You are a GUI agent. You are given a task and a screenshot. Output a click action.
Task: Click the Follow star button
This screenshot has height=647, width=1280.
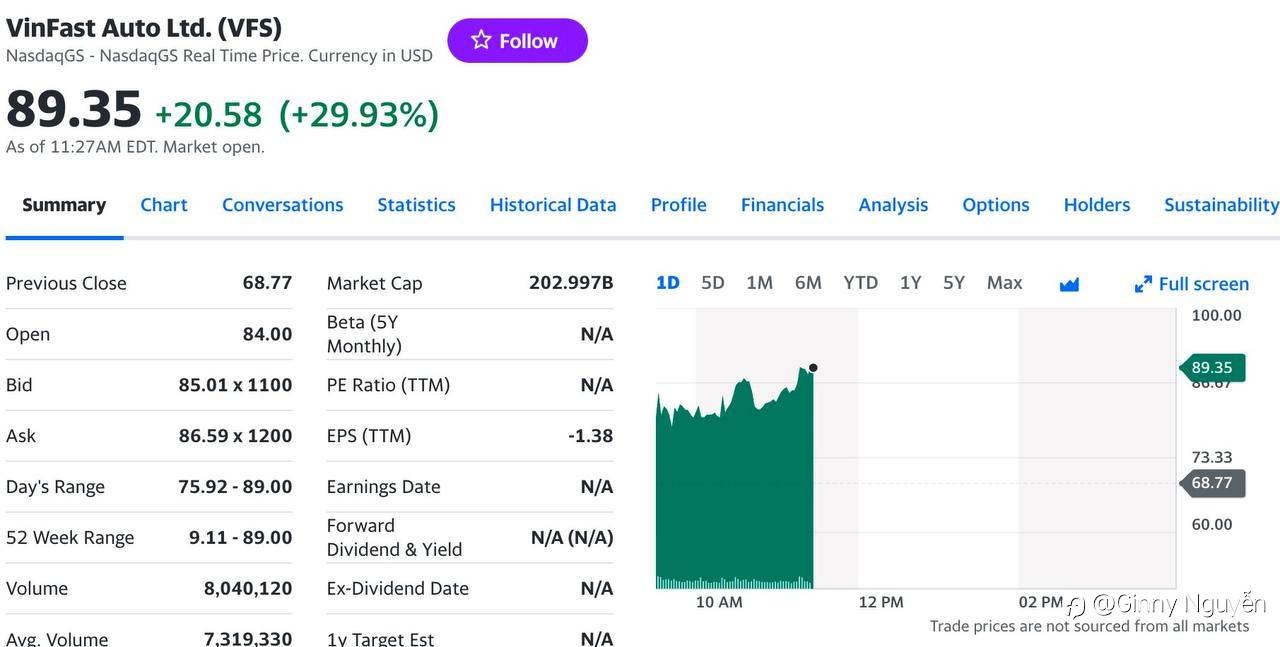(517, 41)
